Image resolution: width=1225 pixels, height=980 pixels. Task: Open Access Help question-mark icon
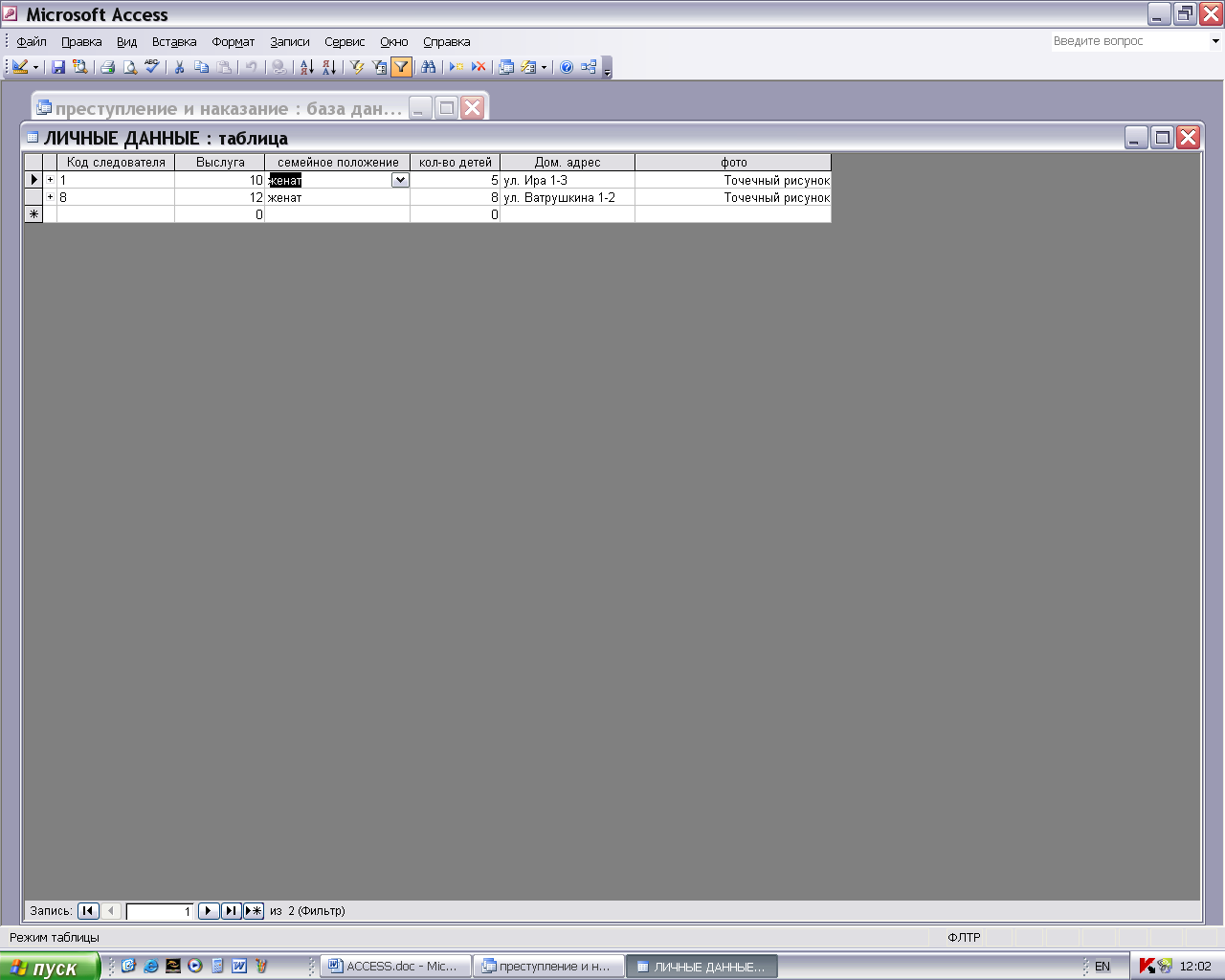coord(567,67)
